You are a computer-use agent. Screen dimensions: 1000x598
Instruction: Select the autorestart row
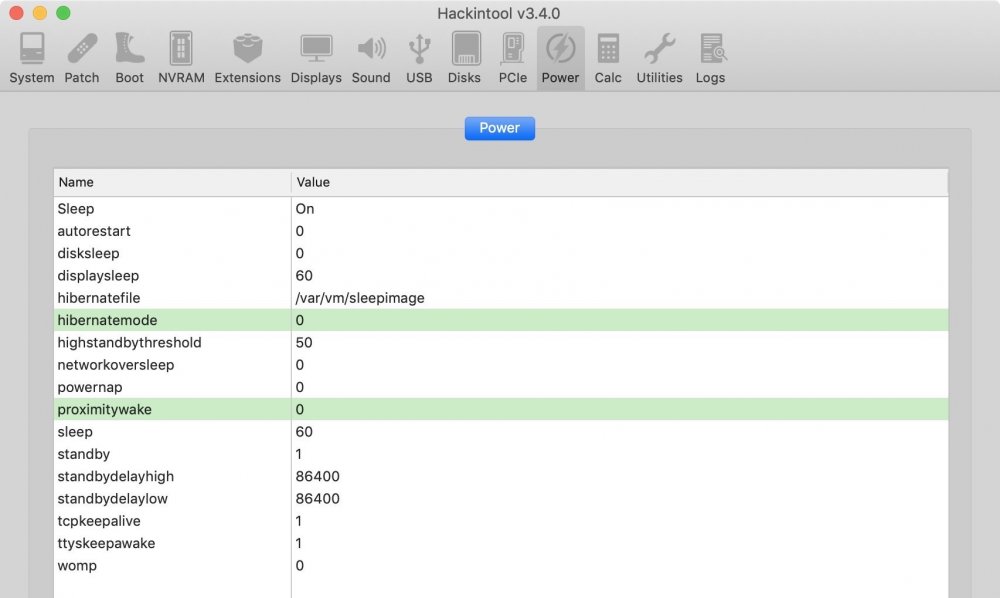(x=501, y=231)
